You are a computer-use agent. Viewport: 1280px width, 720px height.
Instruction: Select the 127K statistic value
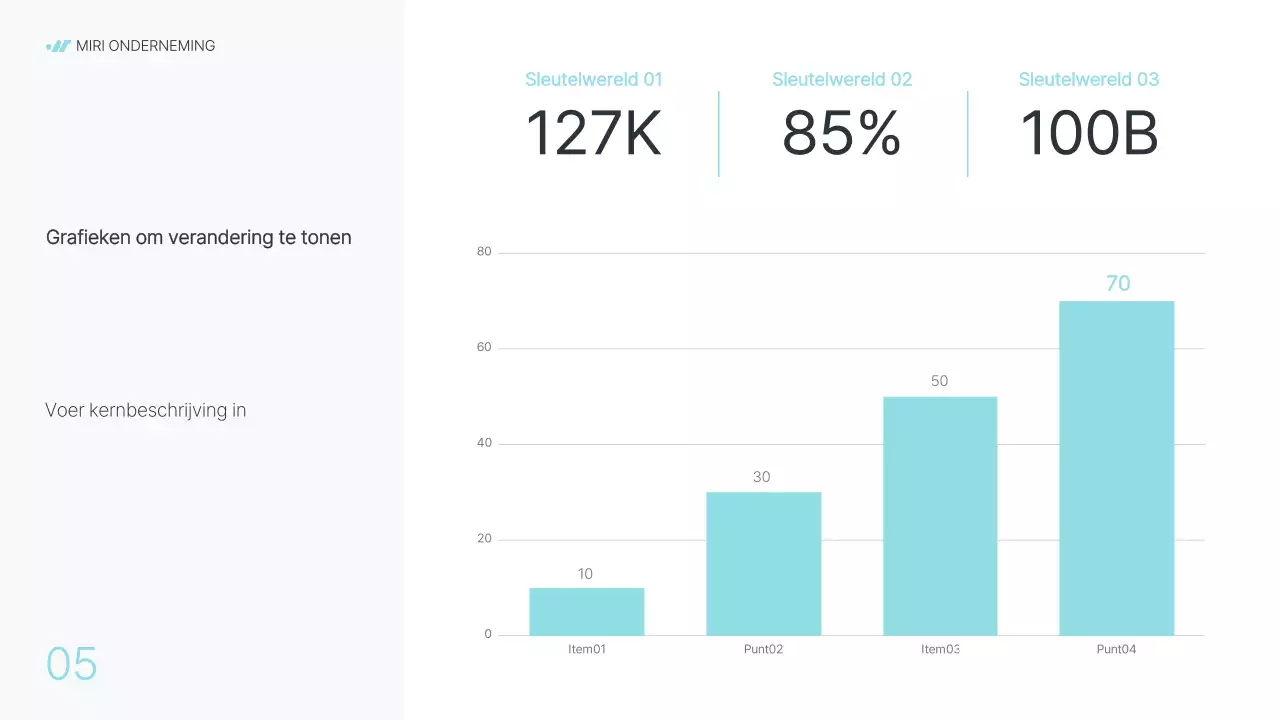click(593, 134)
